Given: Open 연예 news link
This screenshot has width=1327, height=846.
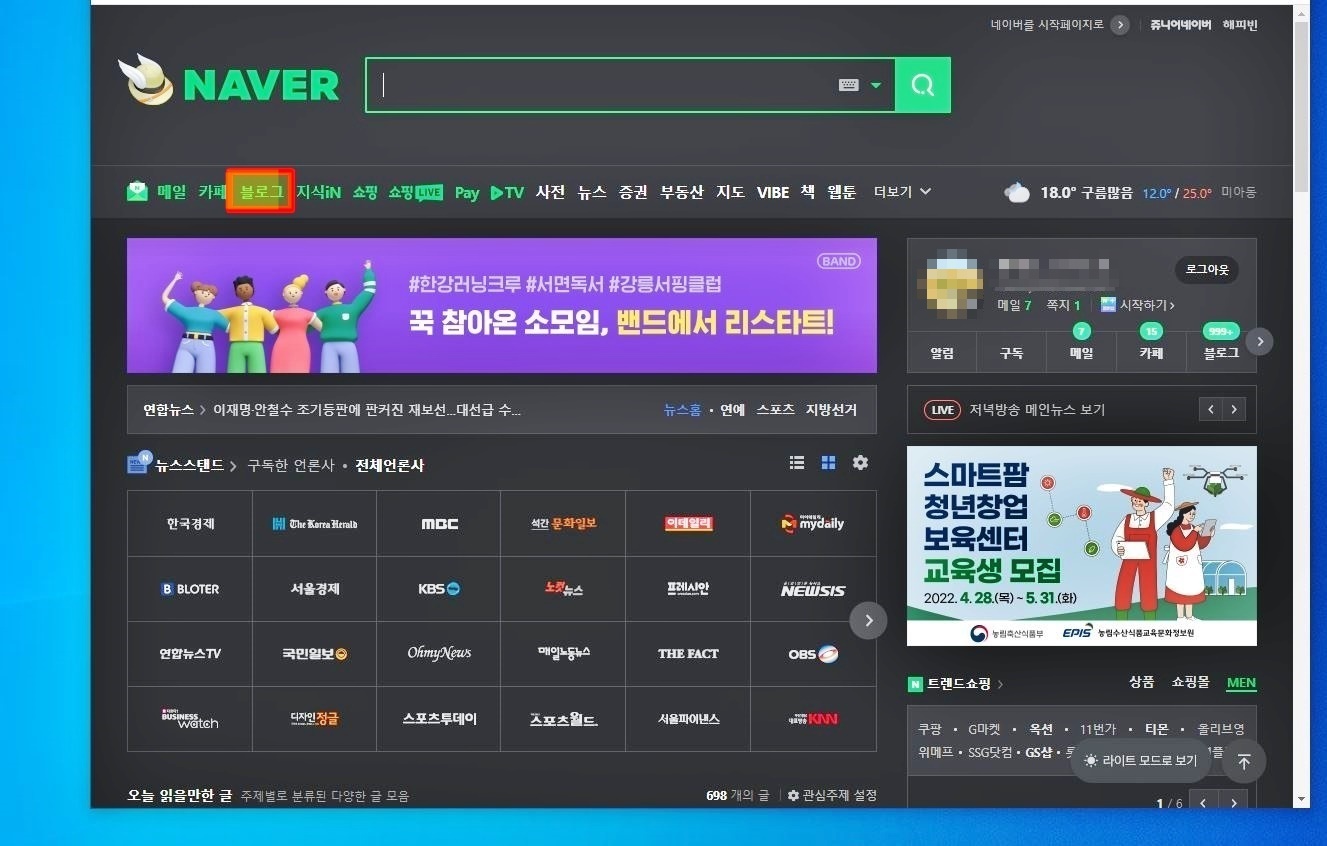Looking at the screenshot, I should tap(732, 410).
